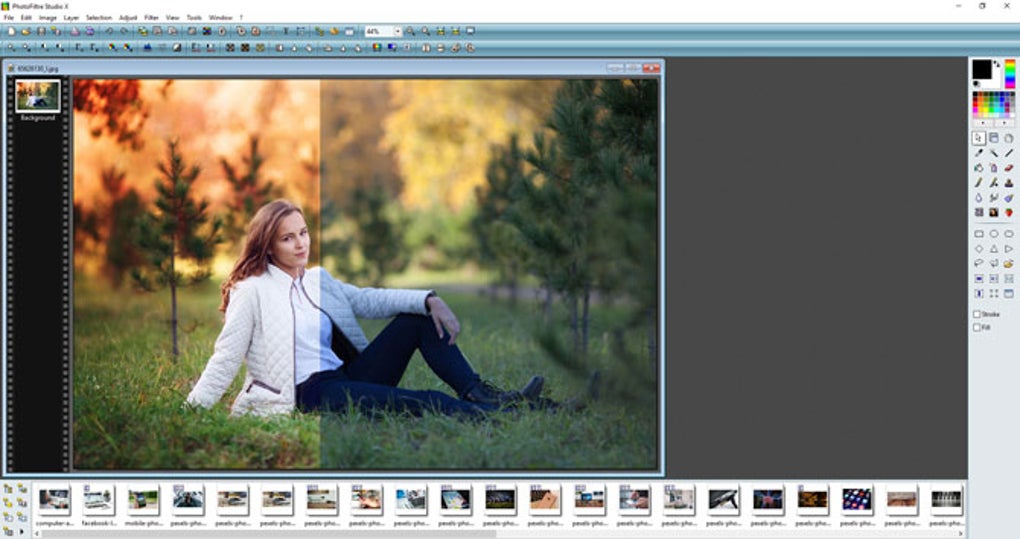The height and width of the screenshot is (539, 1020).
Task: Select the Clone stamp tool
Action: pyautogui.click(x=1009, y=183)
